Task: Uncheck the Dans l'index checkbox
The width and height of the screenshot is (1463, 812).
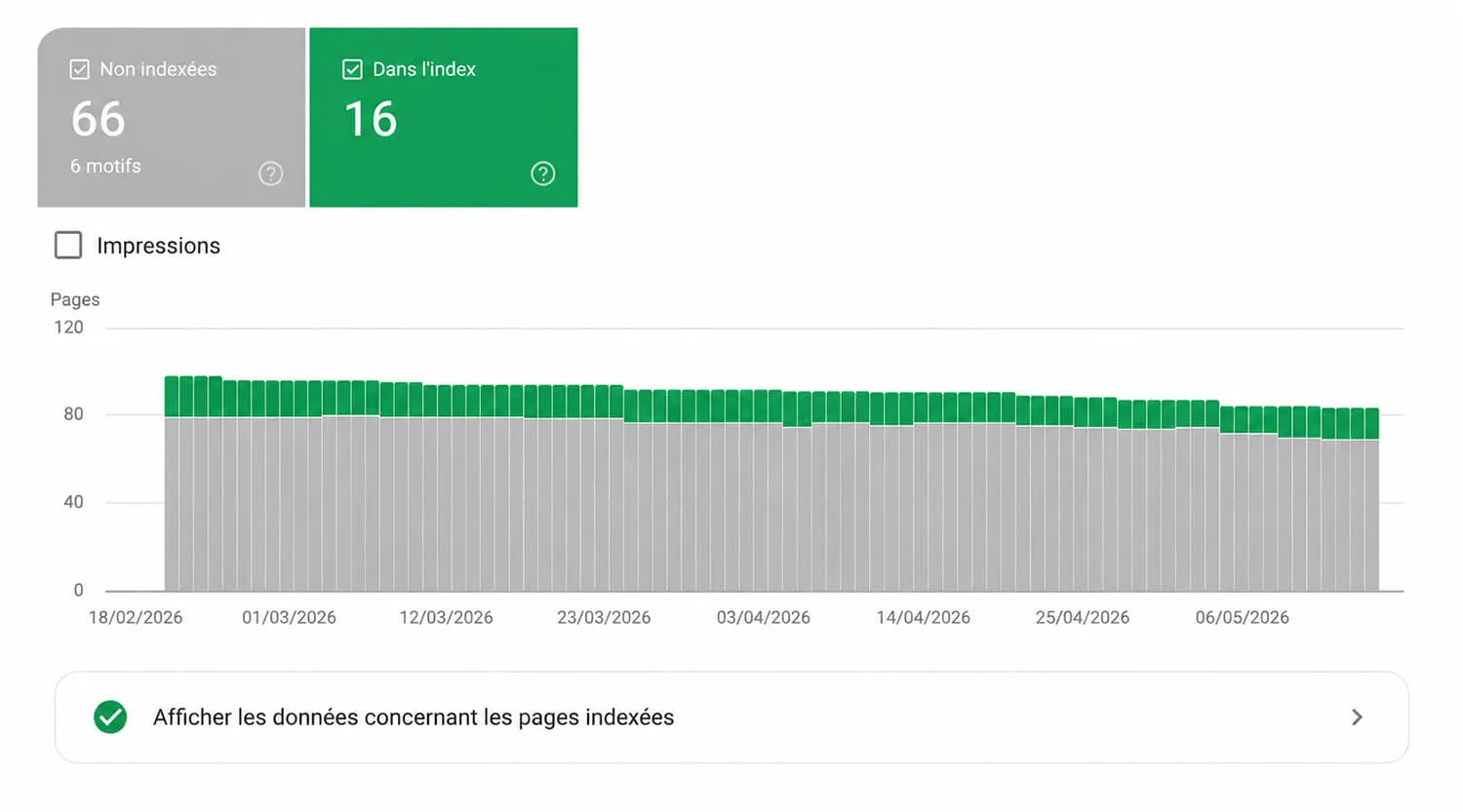Action: 352,69
